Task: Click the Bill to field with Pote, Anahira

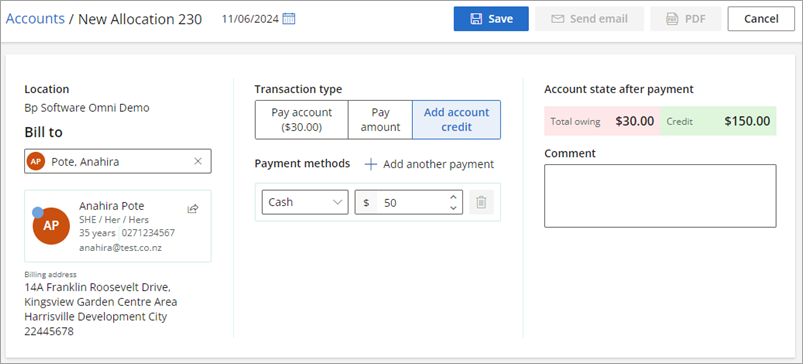Action: (118, 162)
